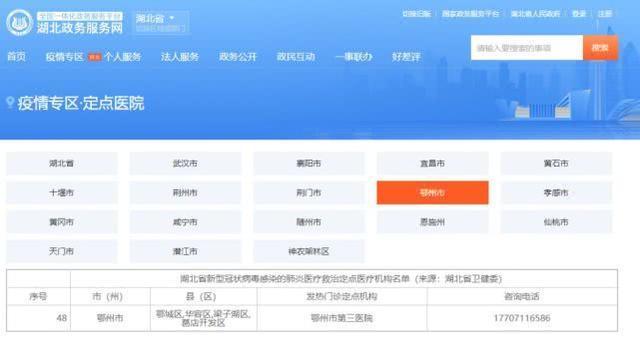The height and width of the screenshot is (360, 640).
Task: Select the 仙桃市 city button
Action: (556, 222)
